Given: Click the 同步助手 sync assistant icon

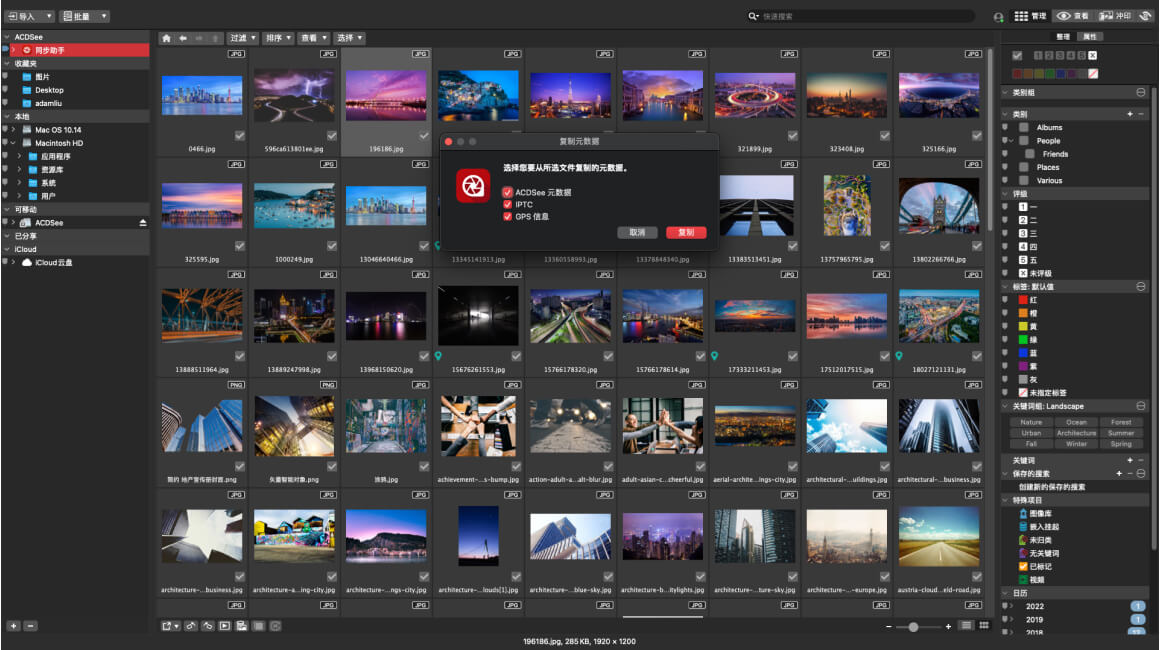Looking at the screenshot, I should pyautogui.click(x=27, y=50).
